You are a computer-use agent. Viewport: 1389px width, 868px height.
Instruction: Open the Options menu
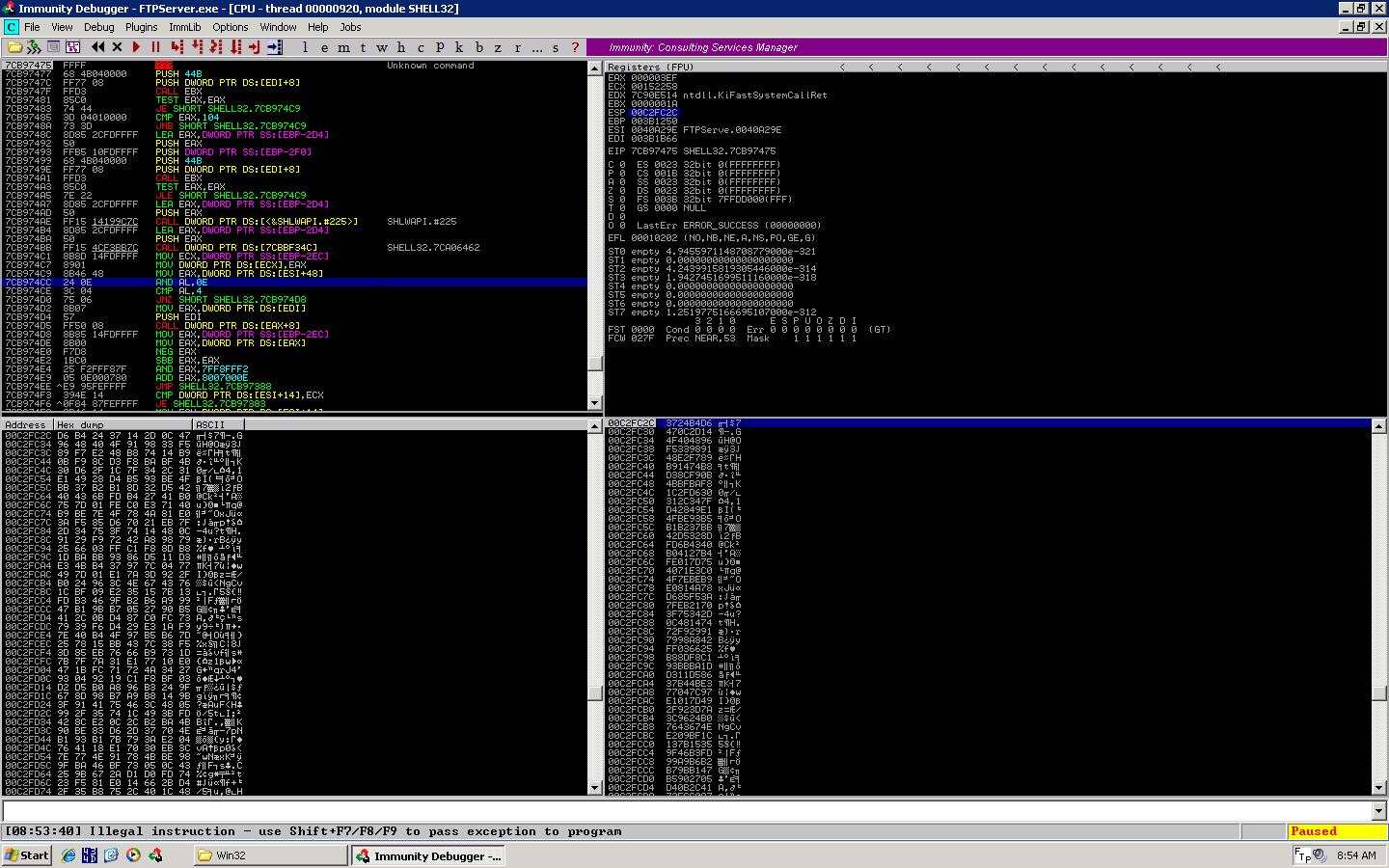point(231,27)
